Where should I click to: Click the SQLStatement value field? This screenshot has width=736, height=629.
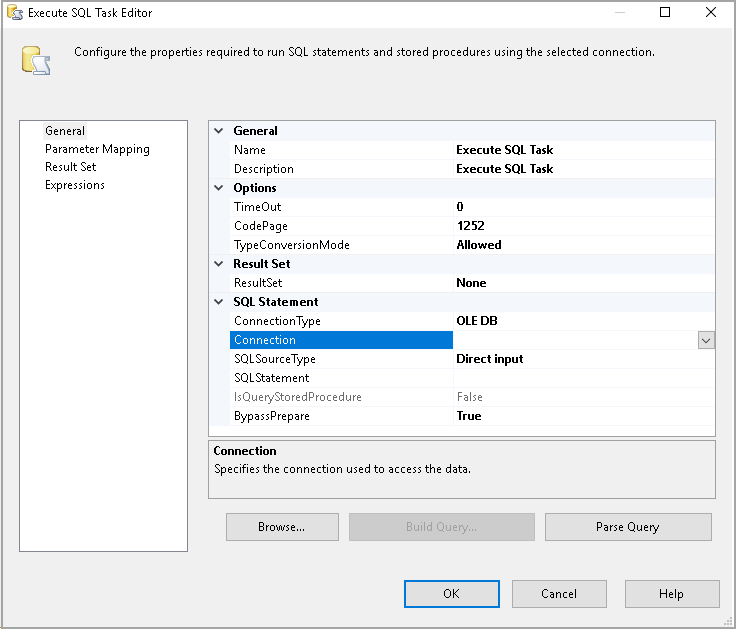point(583,378)
